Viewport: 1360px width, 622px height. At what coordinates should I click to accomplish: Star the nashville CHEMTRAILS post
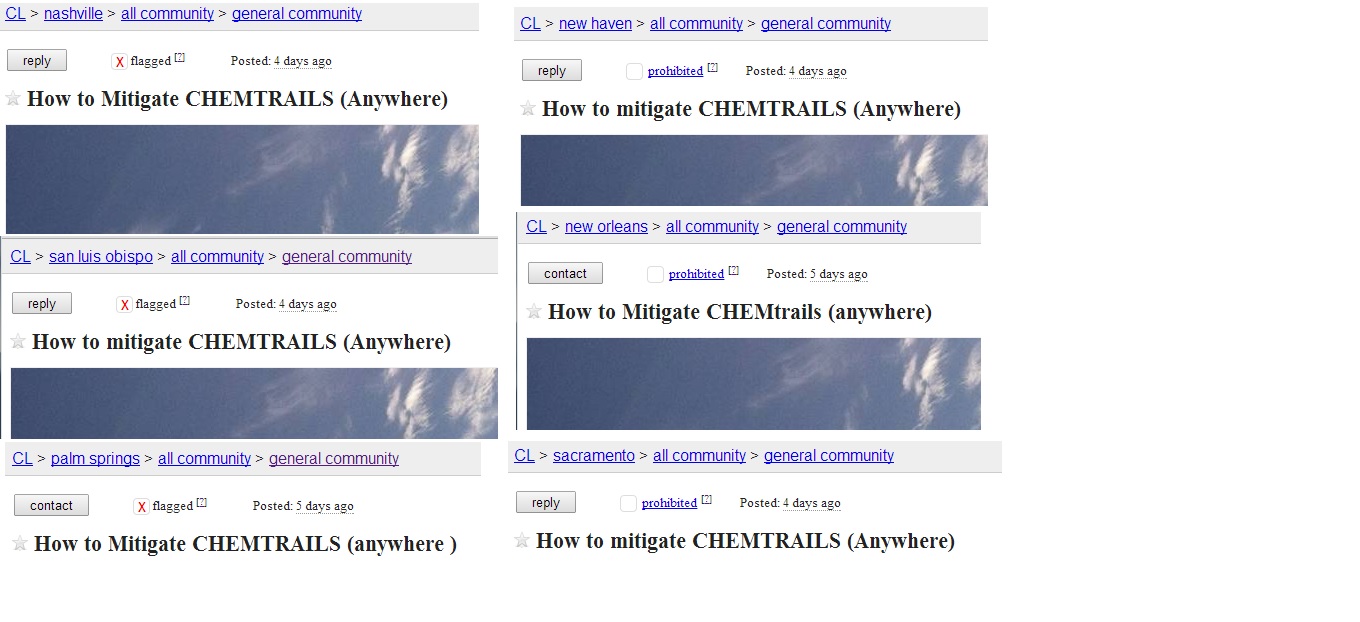[13, 98]
